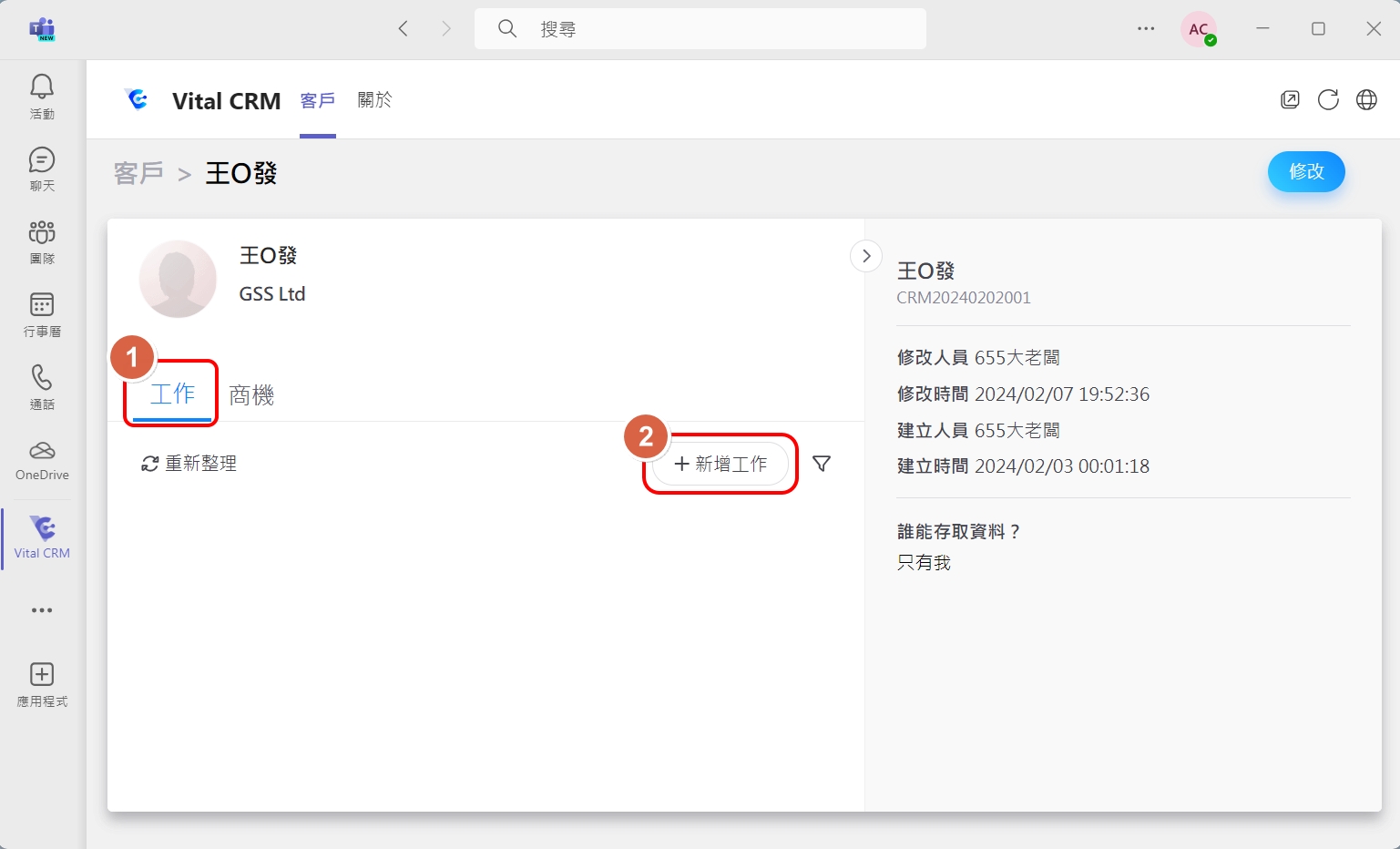Click the filter funnel icon

pyautogui.click(x=821, y=465)
